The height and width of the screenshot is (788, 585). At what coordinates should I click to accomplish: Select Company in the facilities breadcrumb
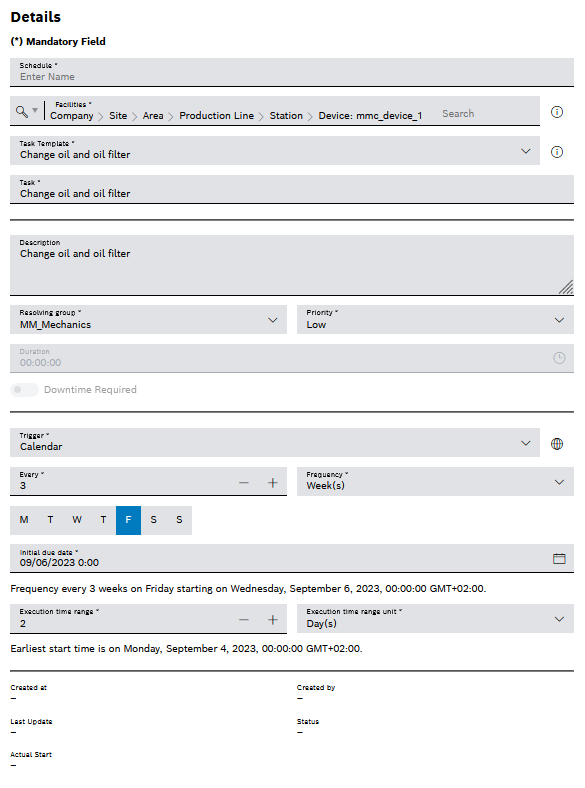[72, 116]
